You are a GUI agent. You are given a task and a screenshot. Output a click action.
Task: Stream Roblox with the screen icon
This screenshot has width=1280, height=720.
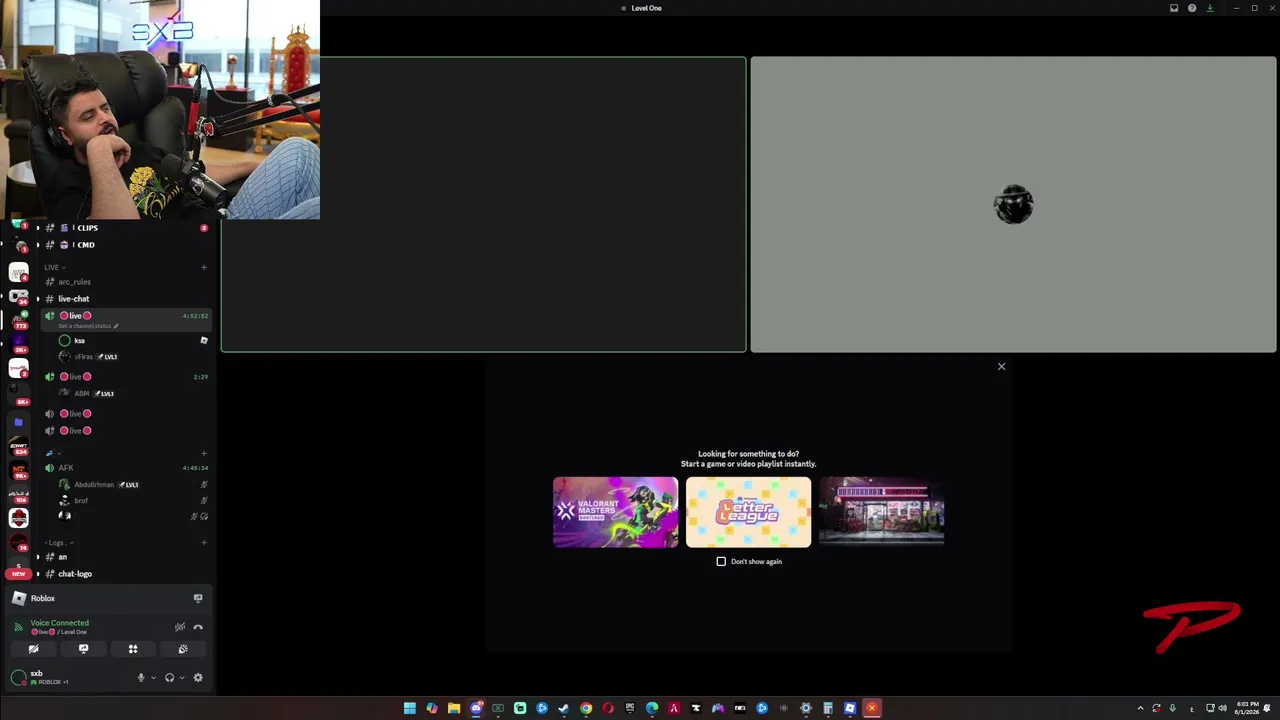coord(198,598)
